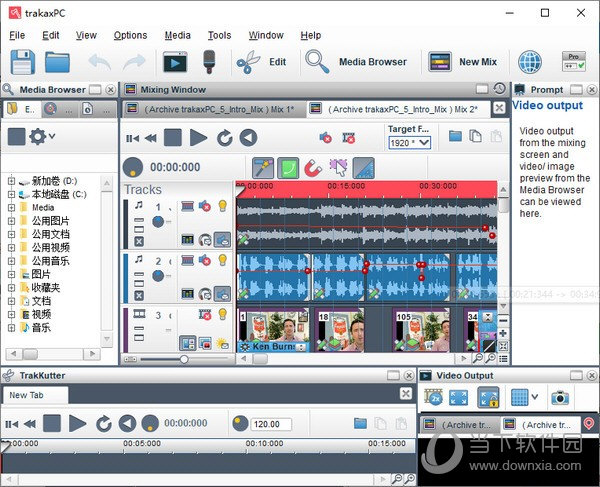Click the track zoom slider below Tracks

click(184, 359)
